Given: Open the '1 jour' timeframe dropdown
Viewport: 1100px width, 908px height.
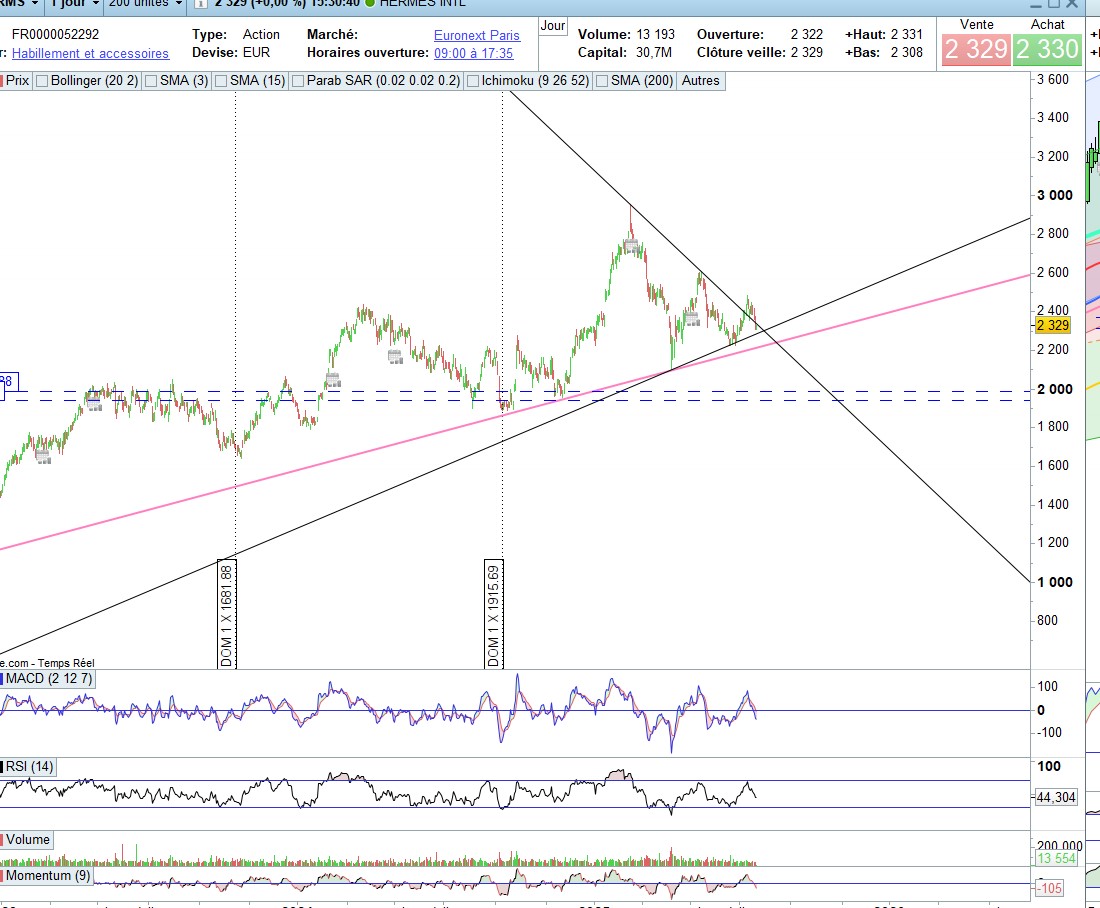Looking at the screenshot, I should point(75,4).
